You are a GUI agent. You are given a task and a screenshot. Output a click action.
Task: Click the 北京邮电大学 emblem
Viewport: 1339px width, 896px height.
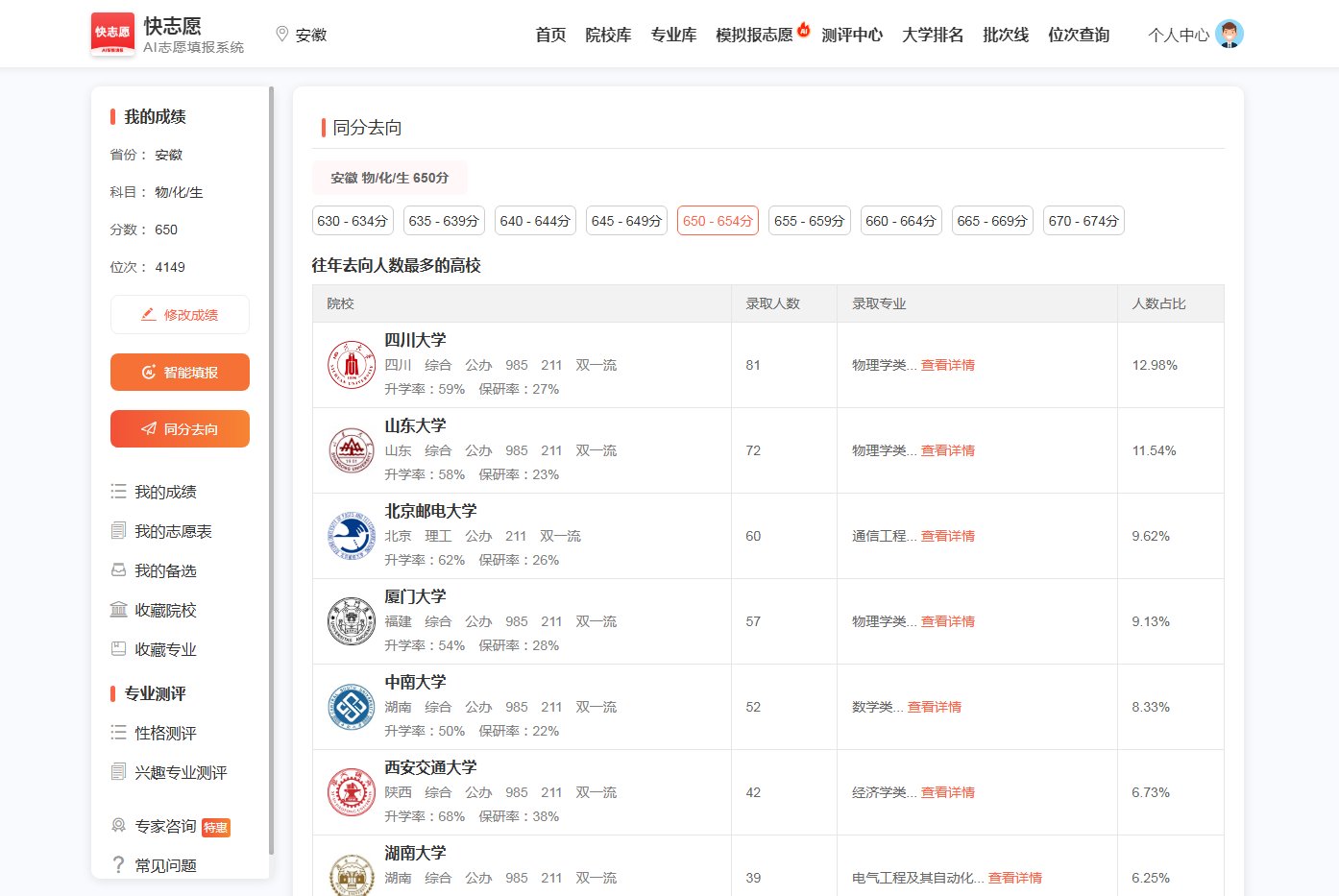coord(352,536)
